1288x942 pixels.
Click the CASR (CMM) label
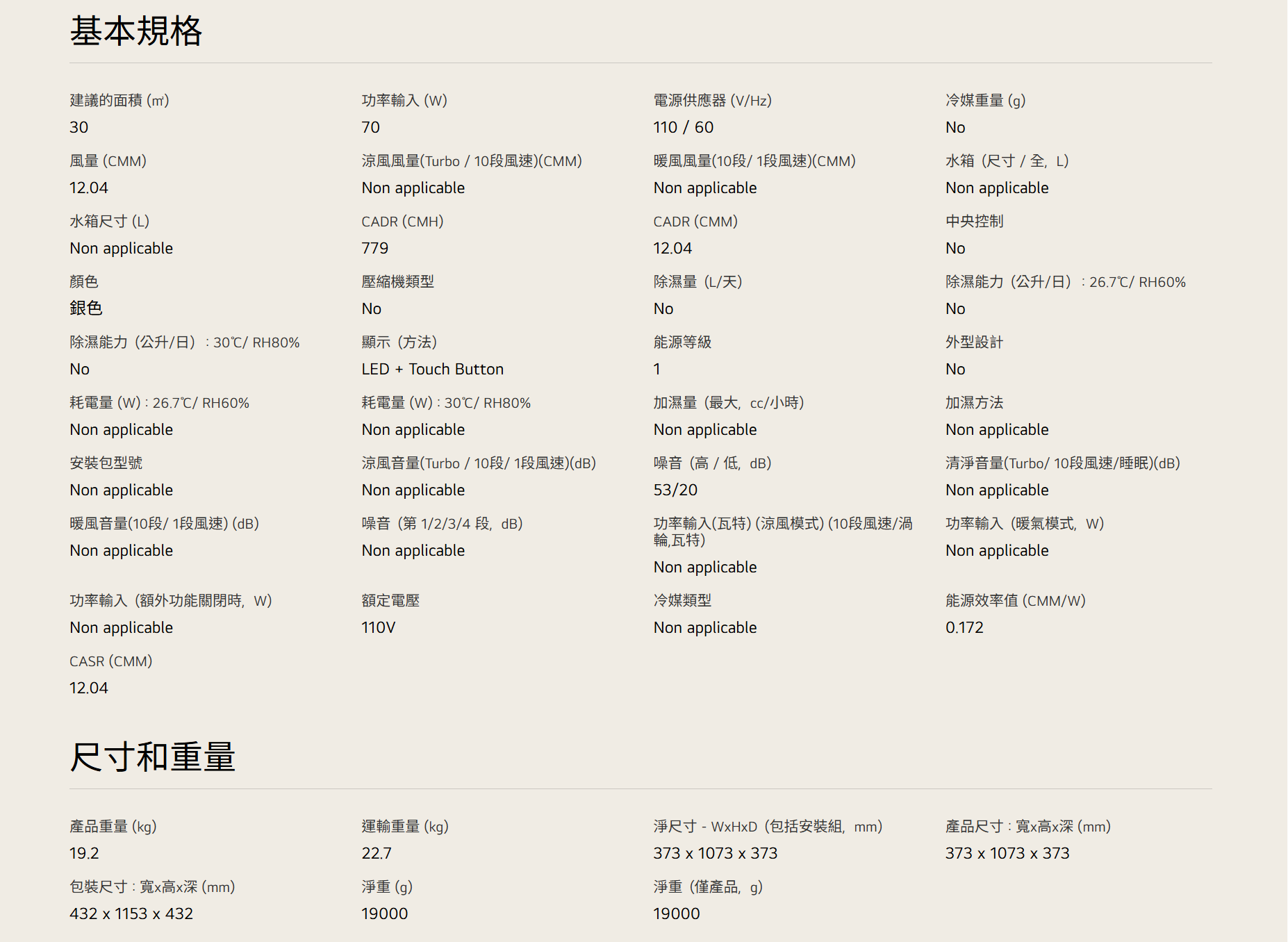click(110, 661)
